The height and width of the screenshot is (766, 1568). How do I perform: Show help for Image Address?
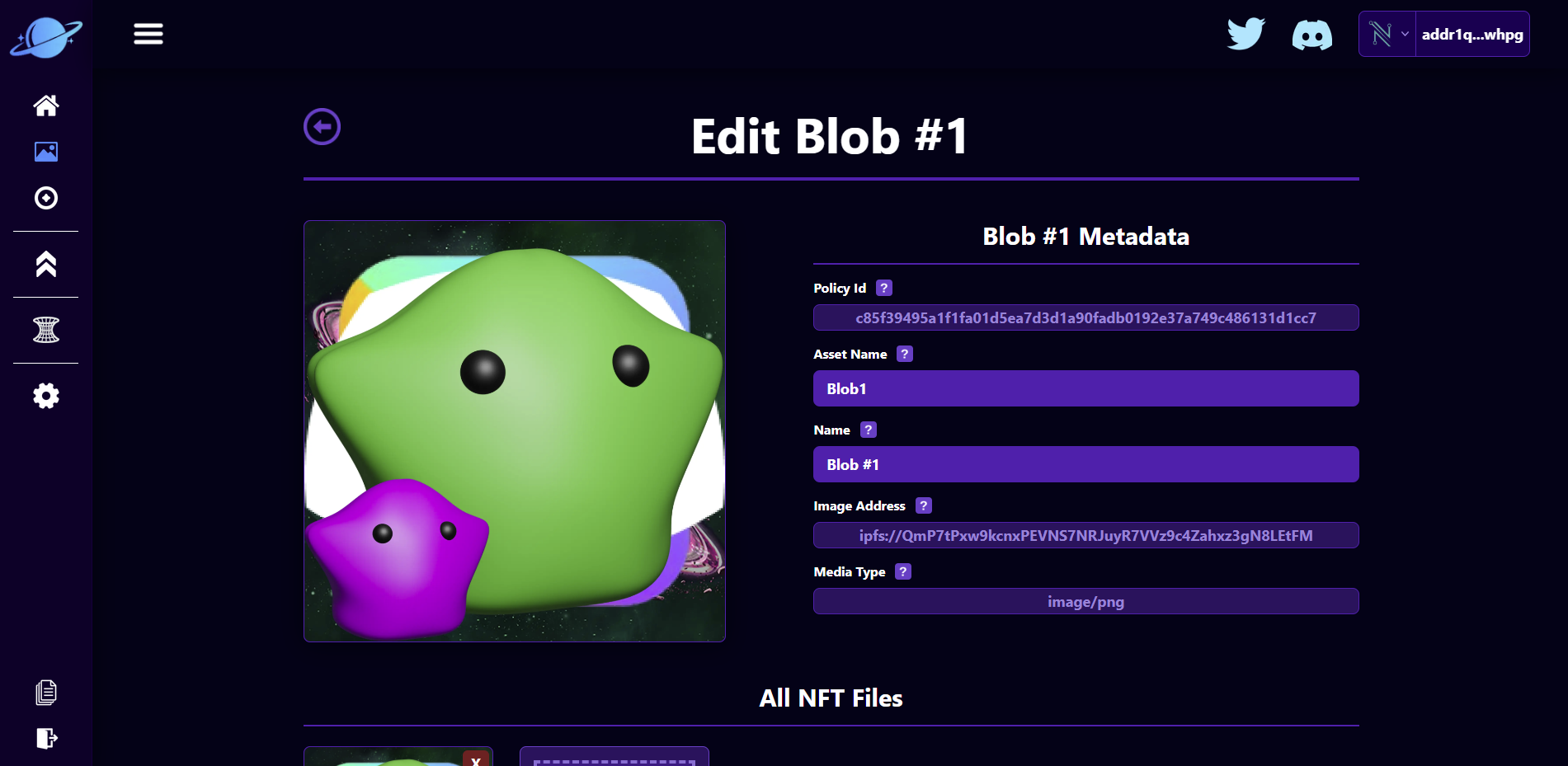click(924, 505)
